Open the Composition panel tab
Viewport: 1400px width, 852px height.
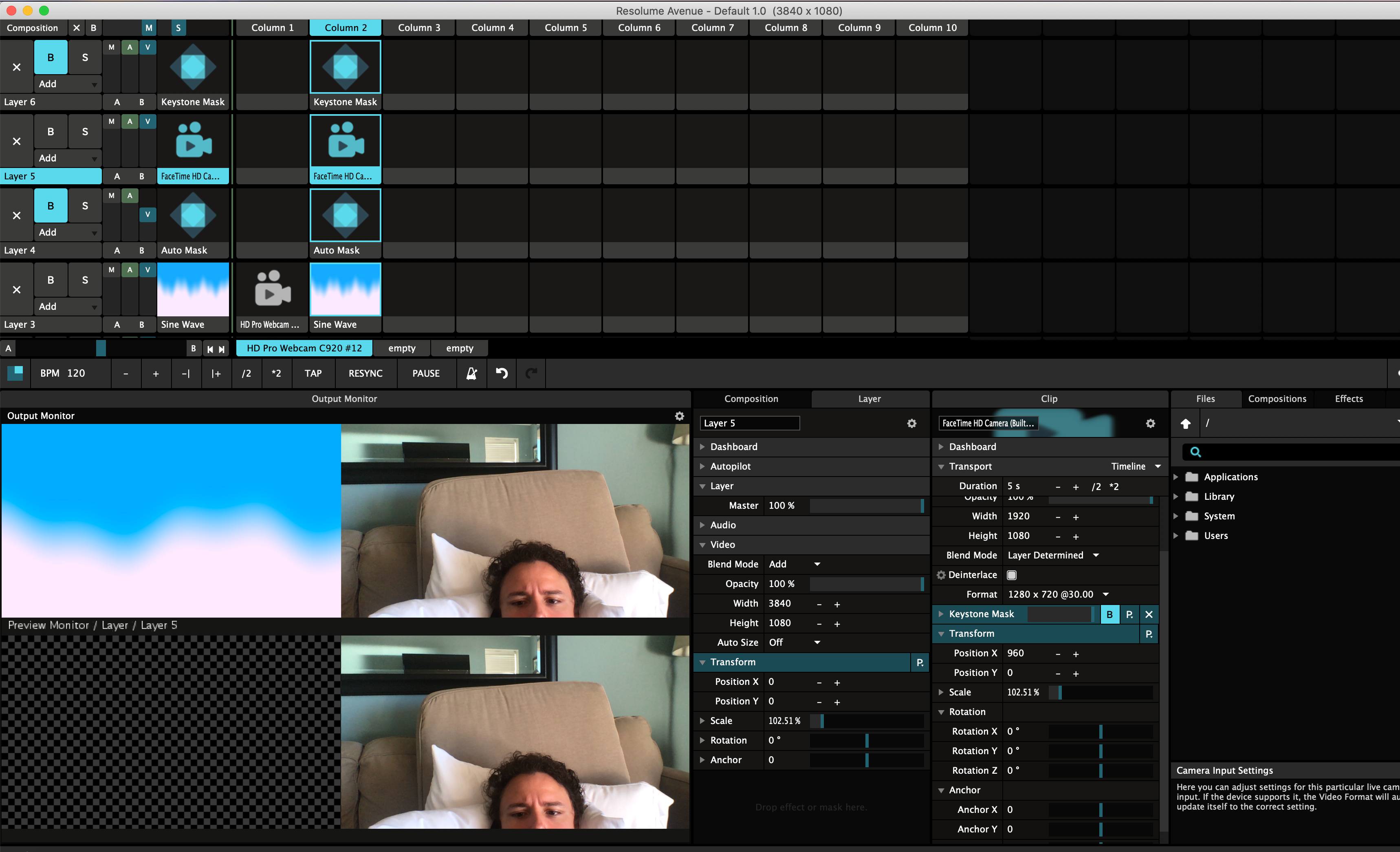point(751,399)
